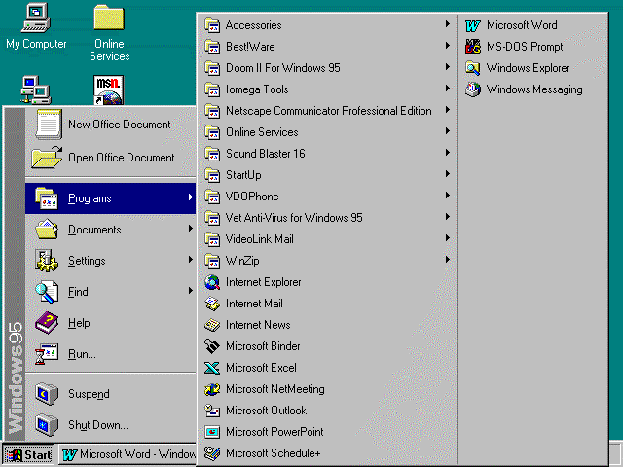Click the Microsoft Binder icon

212,346
